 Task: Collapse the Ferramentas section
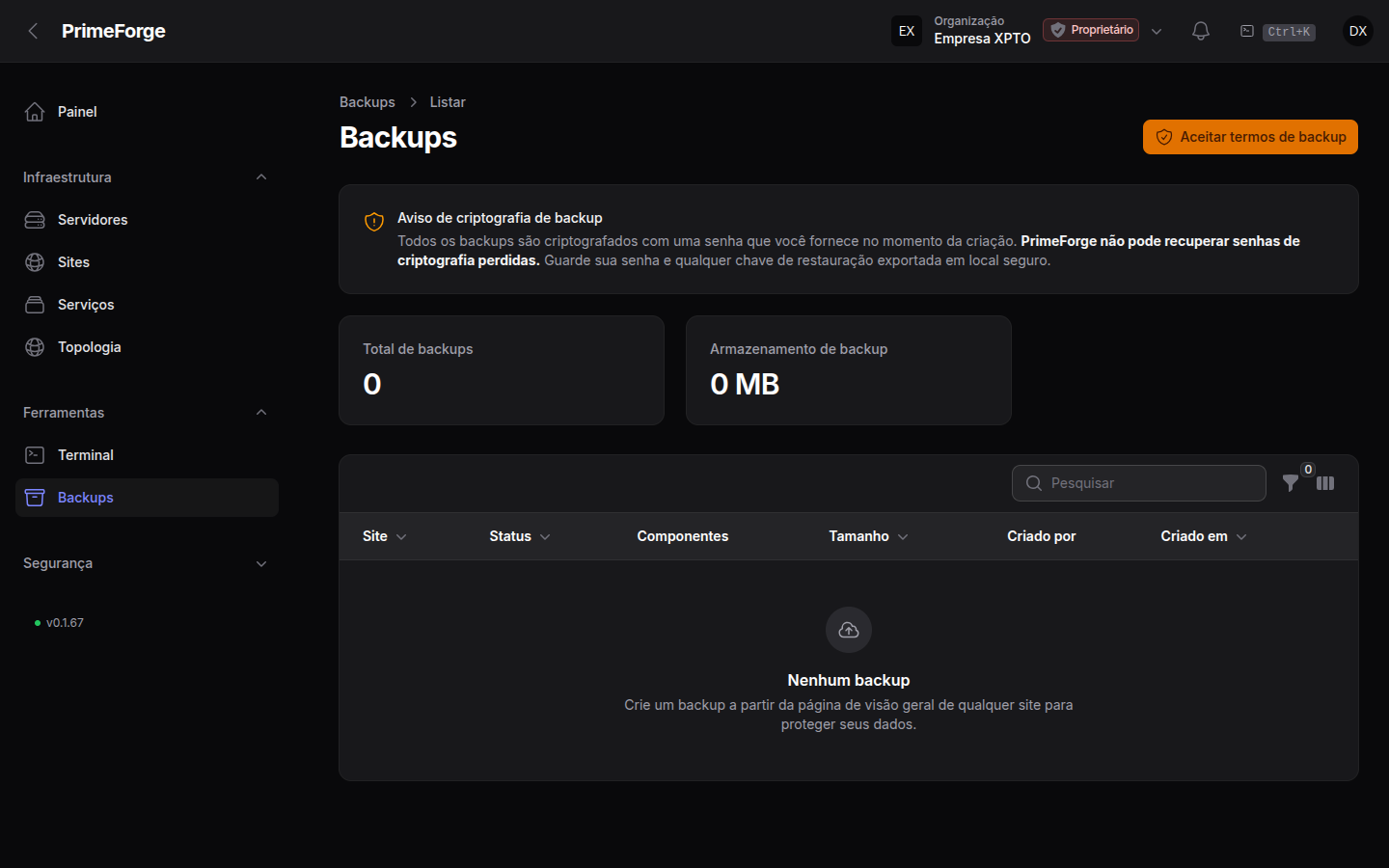[261, 413]
